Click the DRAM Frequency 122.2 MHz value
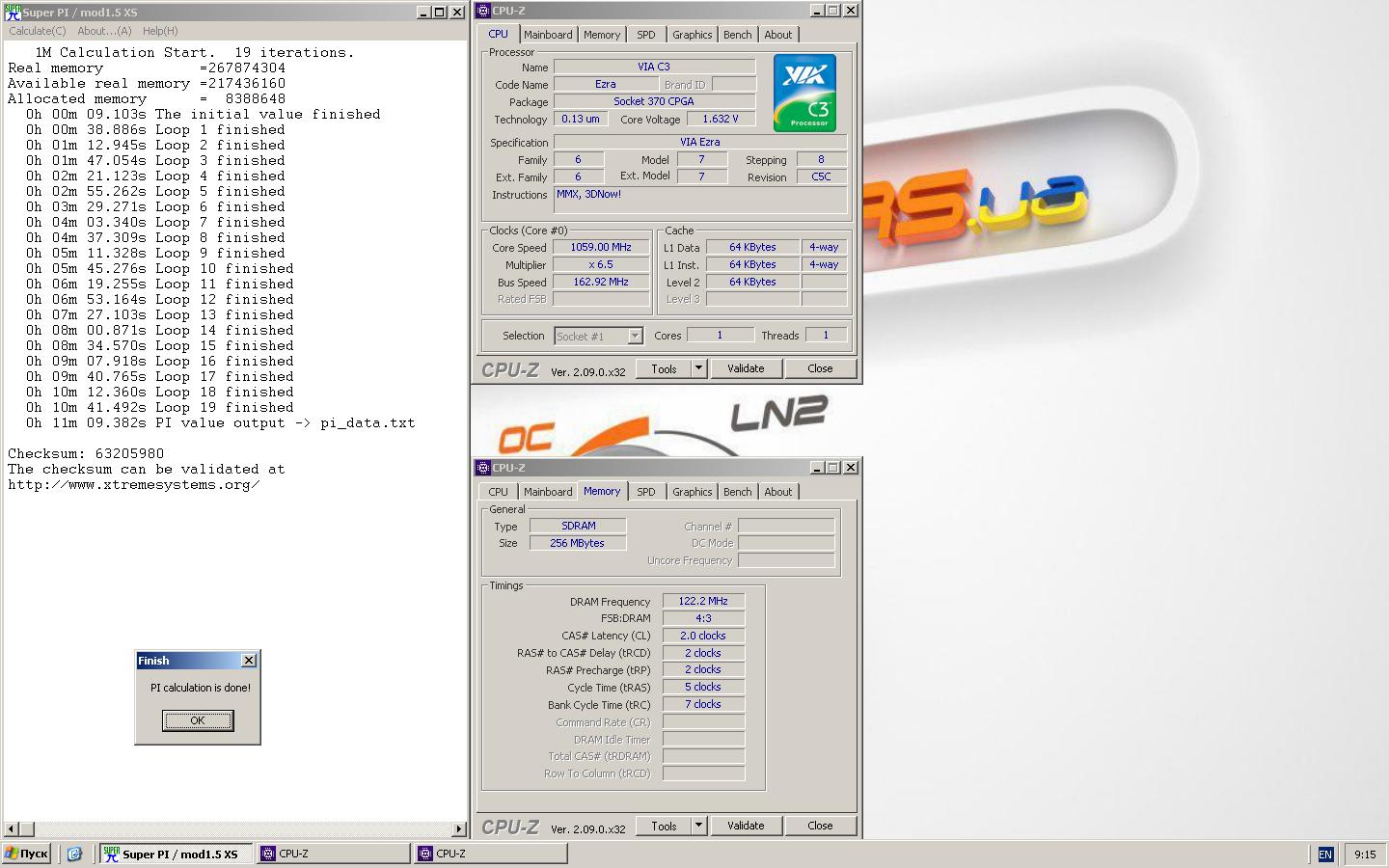 click(703, 601)
